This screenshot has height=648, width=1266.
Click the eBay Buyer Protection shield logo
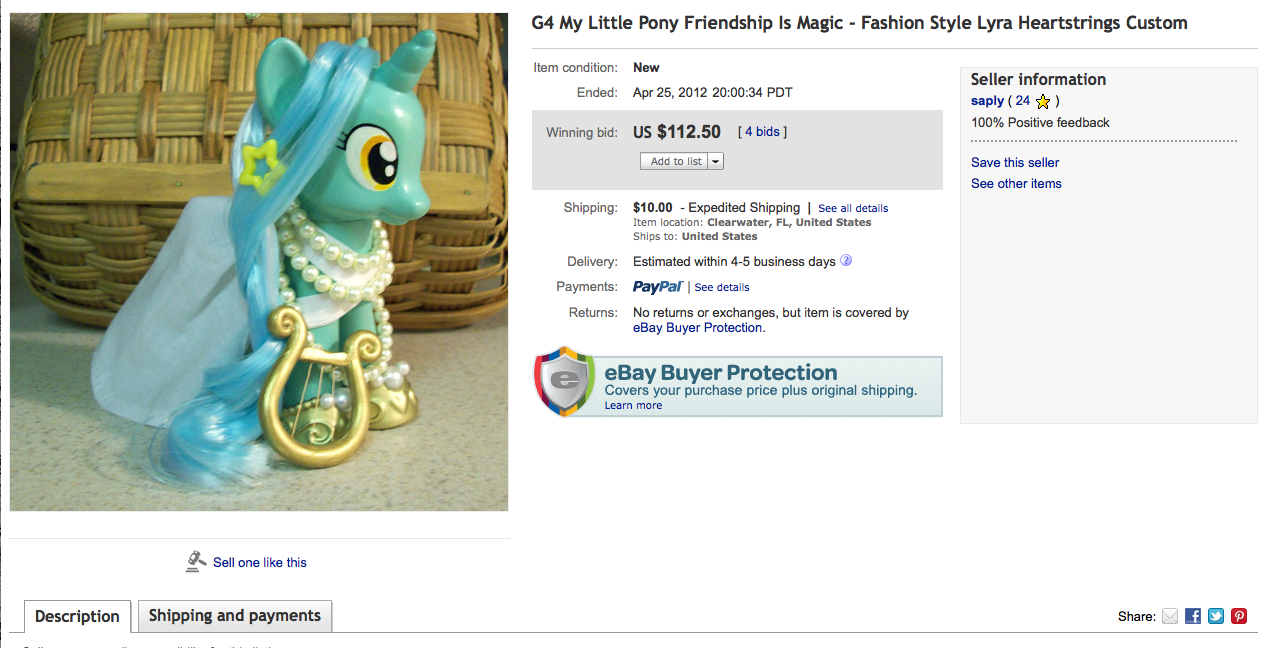click(x=566, y=381)
